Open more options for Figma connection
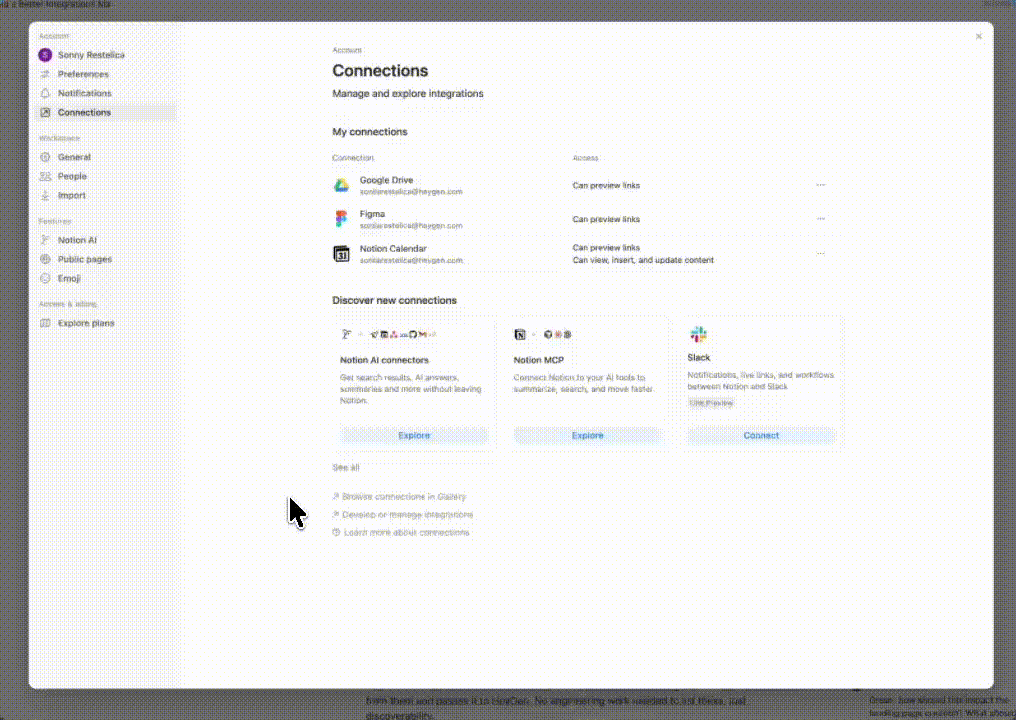 [821, 219]
